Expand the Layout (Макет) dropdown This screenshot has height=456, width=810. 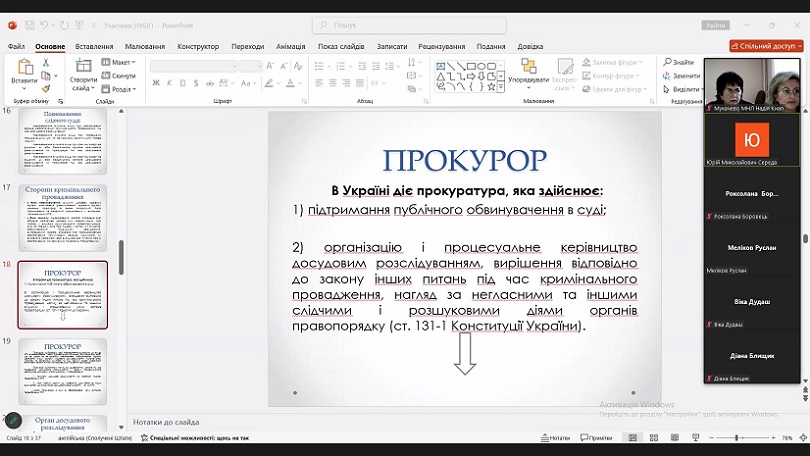(x=119, y=62)
